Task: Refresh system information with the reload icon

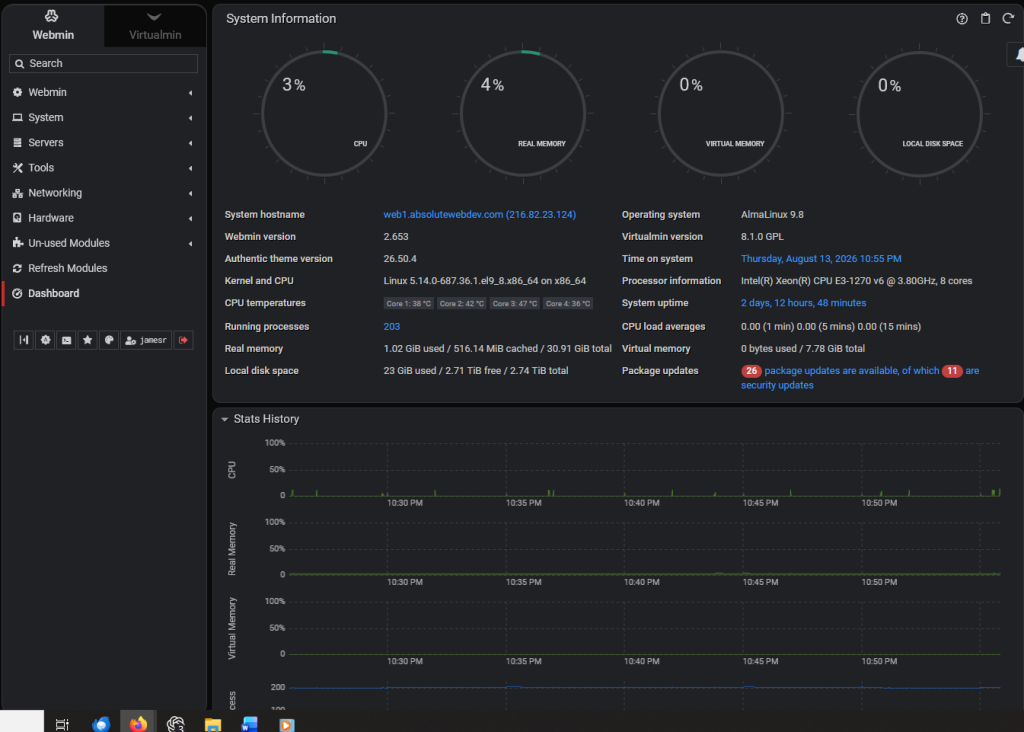Action: pos(1008,18)
